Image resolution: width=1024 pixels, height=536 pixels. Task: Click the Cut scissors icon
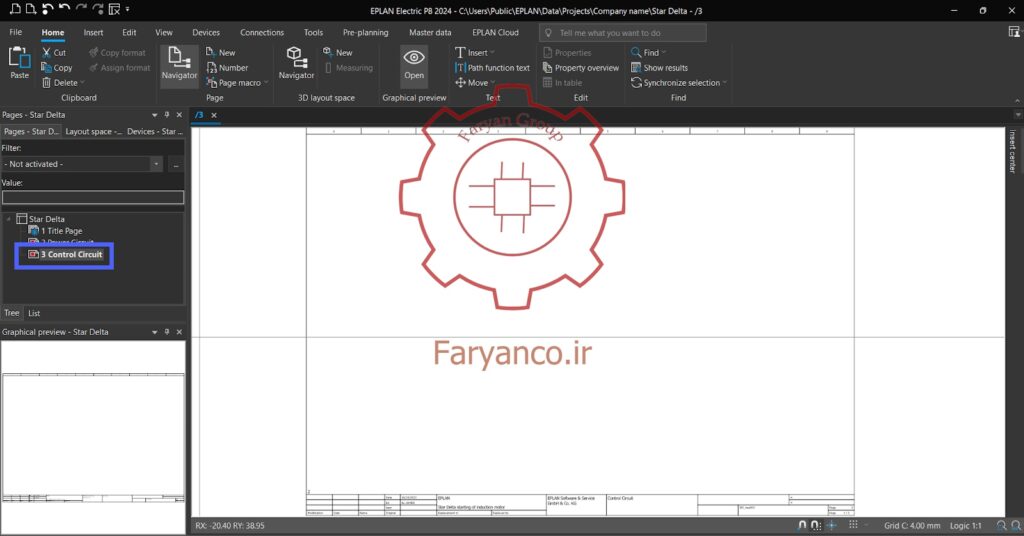tap(46, 52)
